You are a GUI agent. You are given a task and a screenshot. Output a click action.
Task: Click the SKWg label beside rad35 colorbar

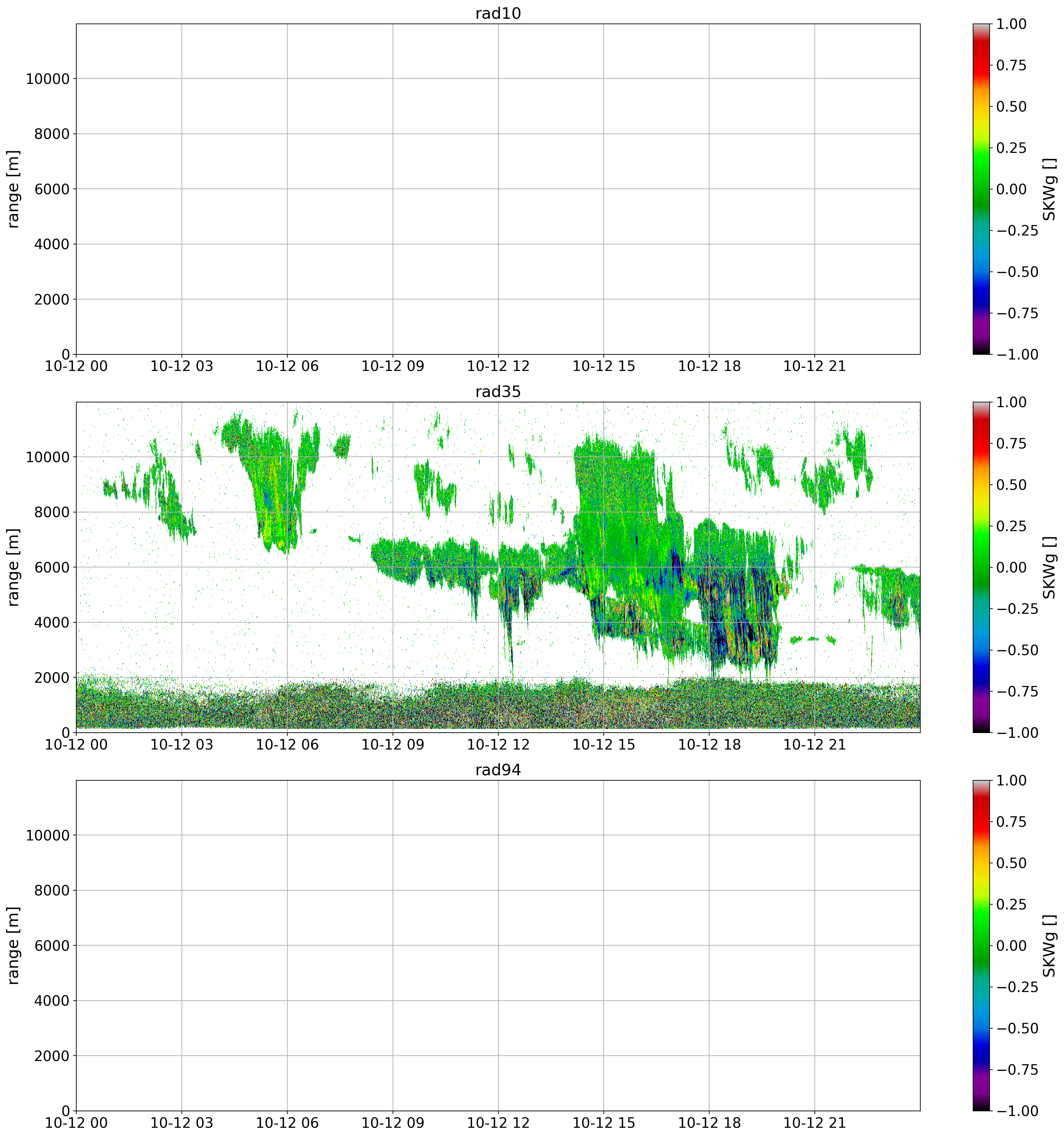pyautogui.click(x=1048, y=567)
